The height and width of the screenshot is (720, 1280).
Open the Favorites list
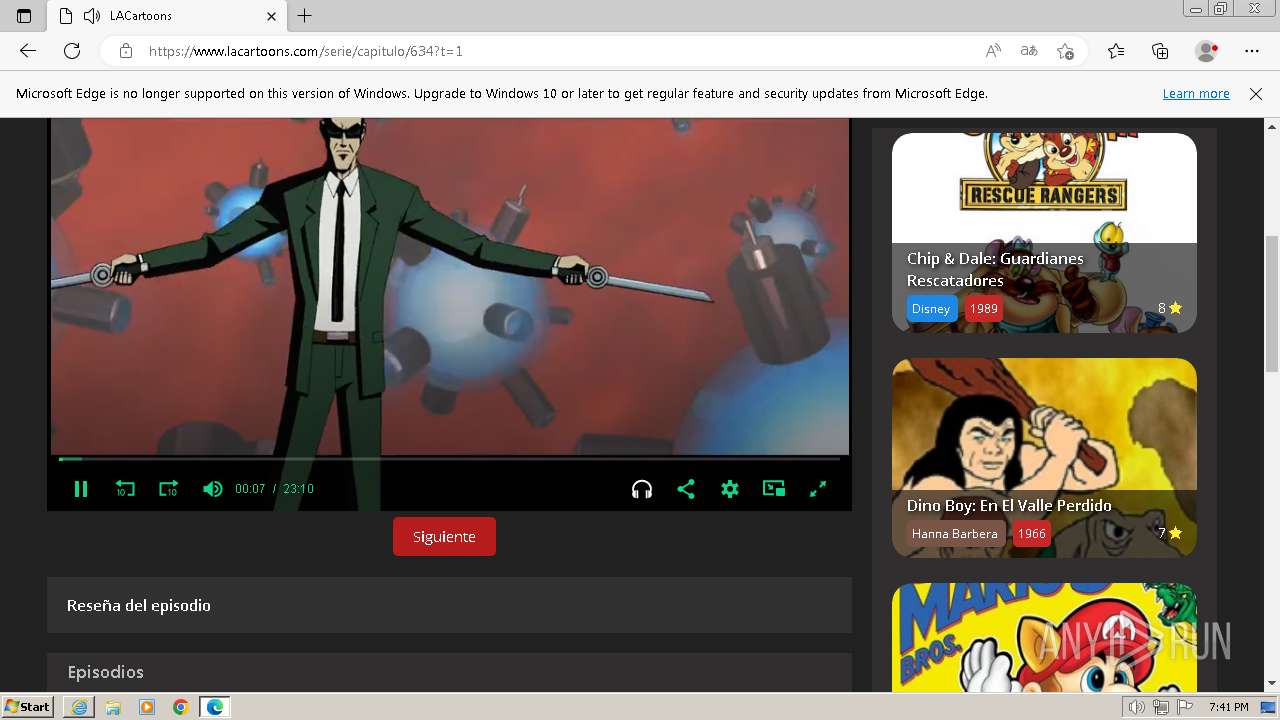tap(1116, 51)
